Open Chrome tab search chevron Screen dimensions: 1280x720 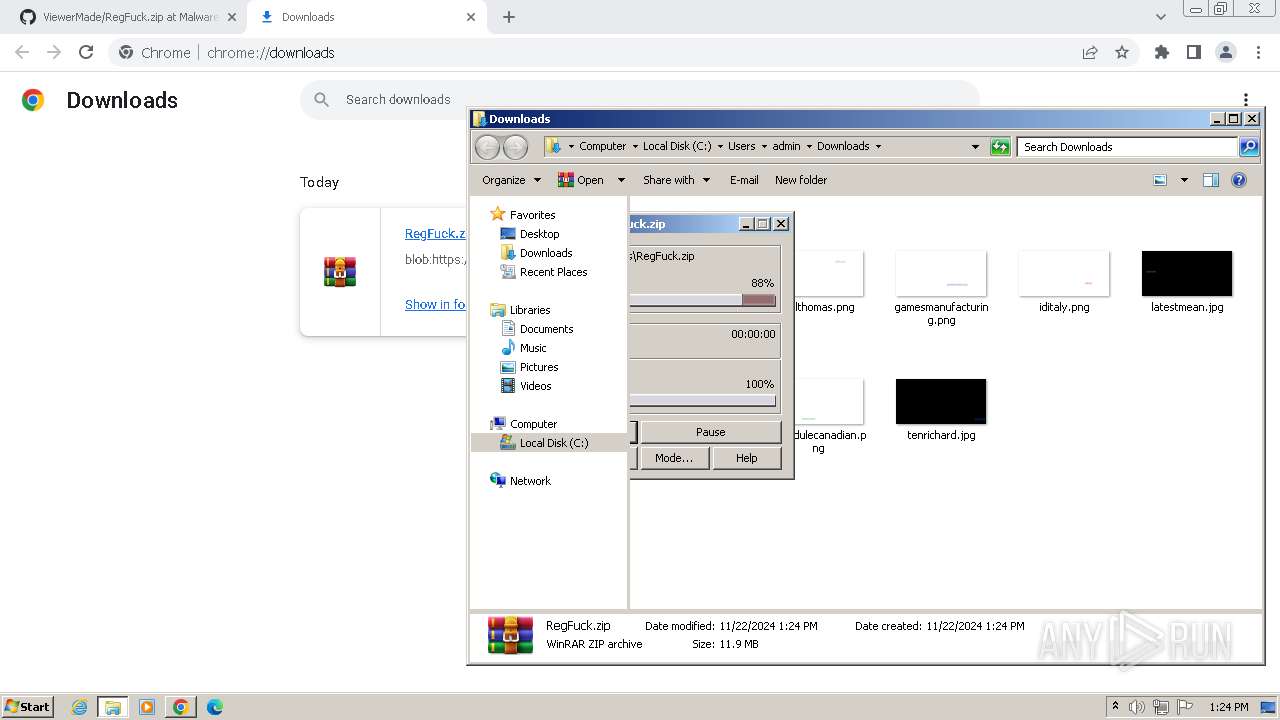1160,17
